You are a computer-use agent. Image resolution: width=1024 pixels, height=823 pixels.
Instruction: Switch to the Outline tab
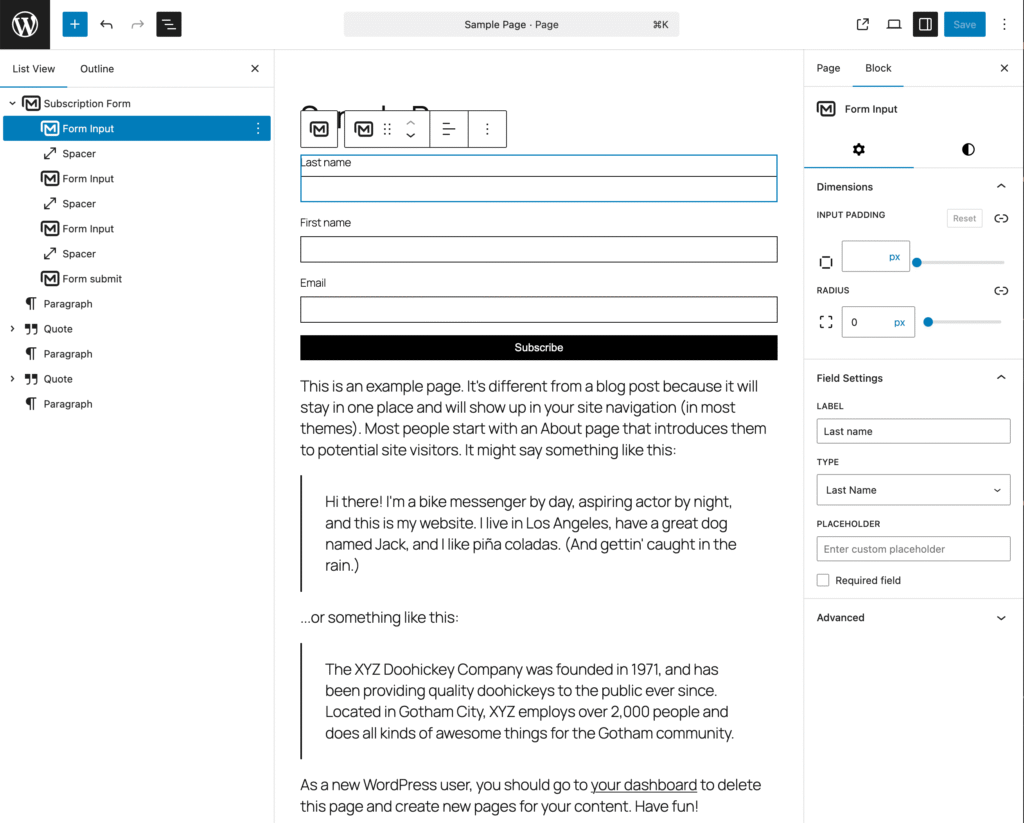[96, 68]
